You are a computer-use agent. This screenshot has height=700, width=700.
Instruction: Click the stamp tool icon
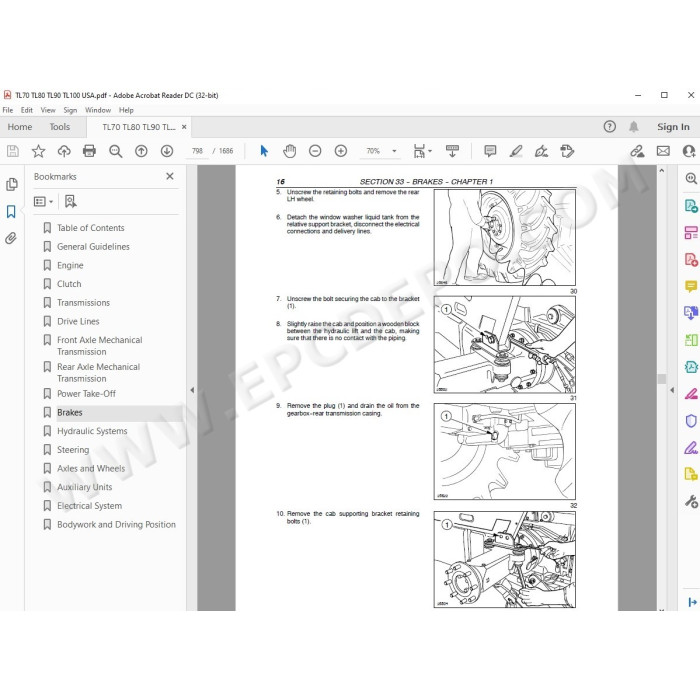coord(567,151)
